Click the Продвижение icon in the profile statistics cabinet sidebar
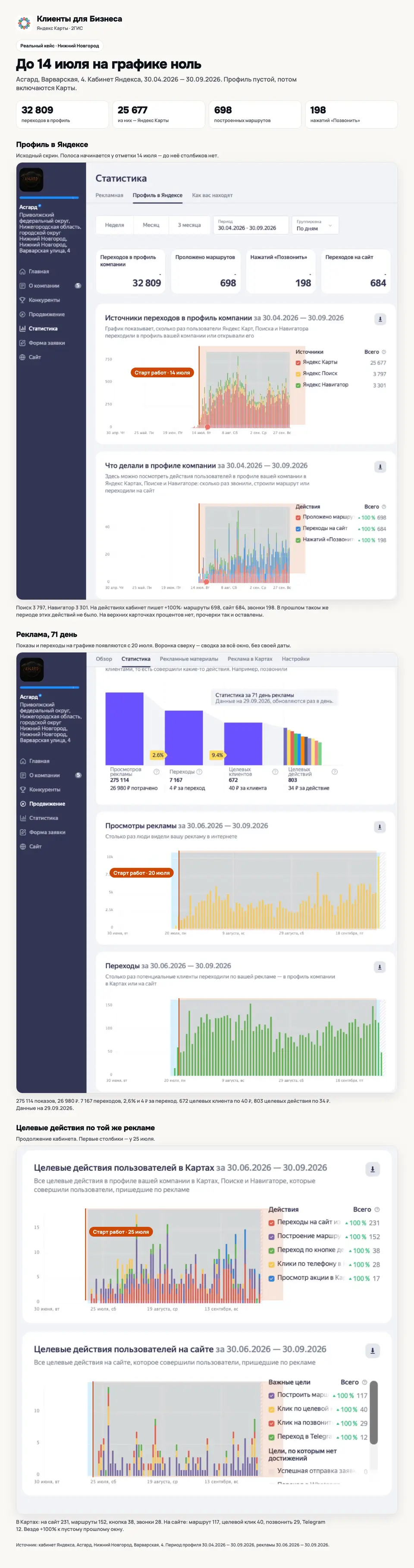This screenshot has width=414, height=1568. pyautogui.click(x=22, y=314)
